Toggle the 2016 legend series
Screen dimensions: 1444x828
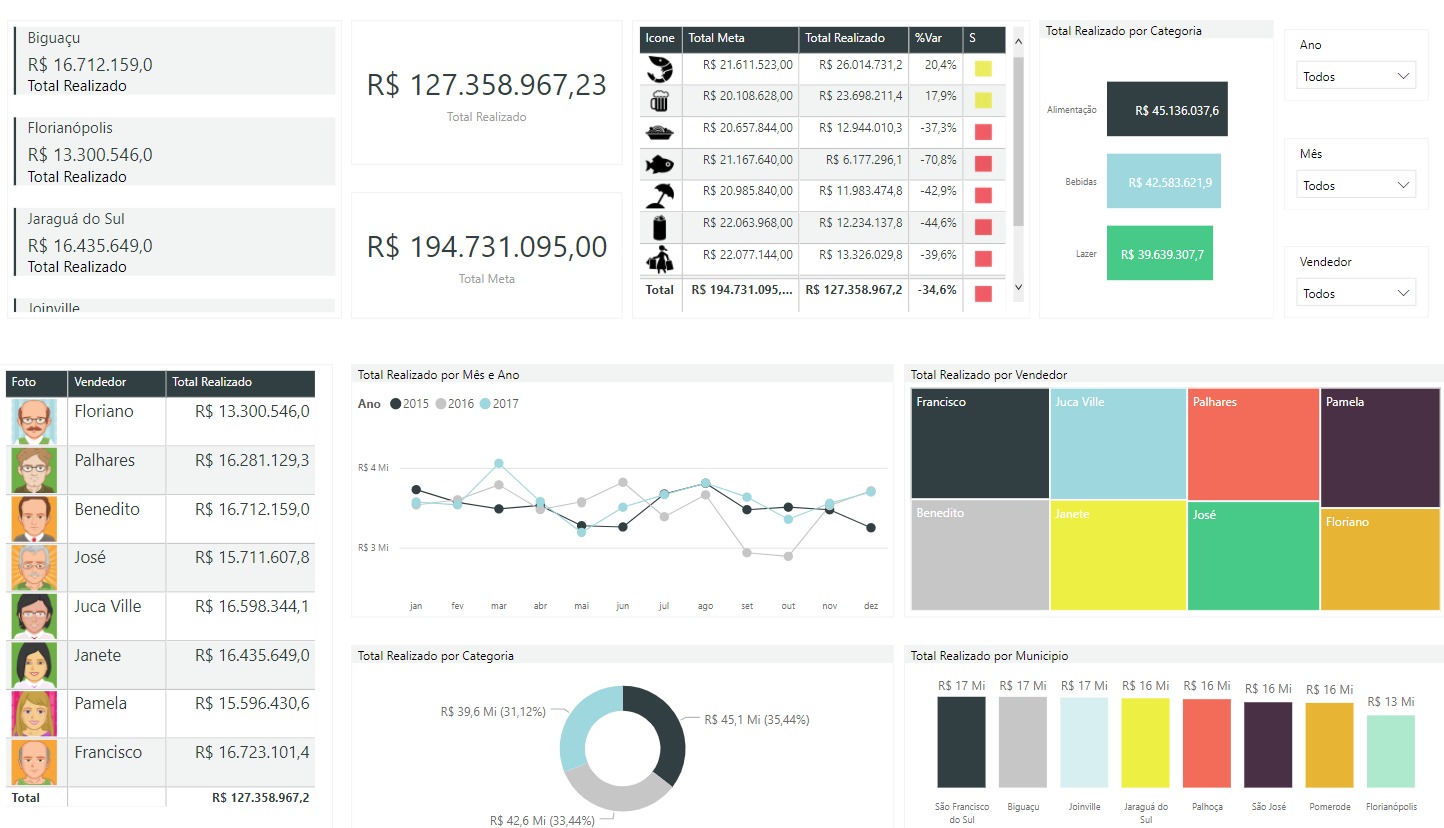[x=455, y=404]
